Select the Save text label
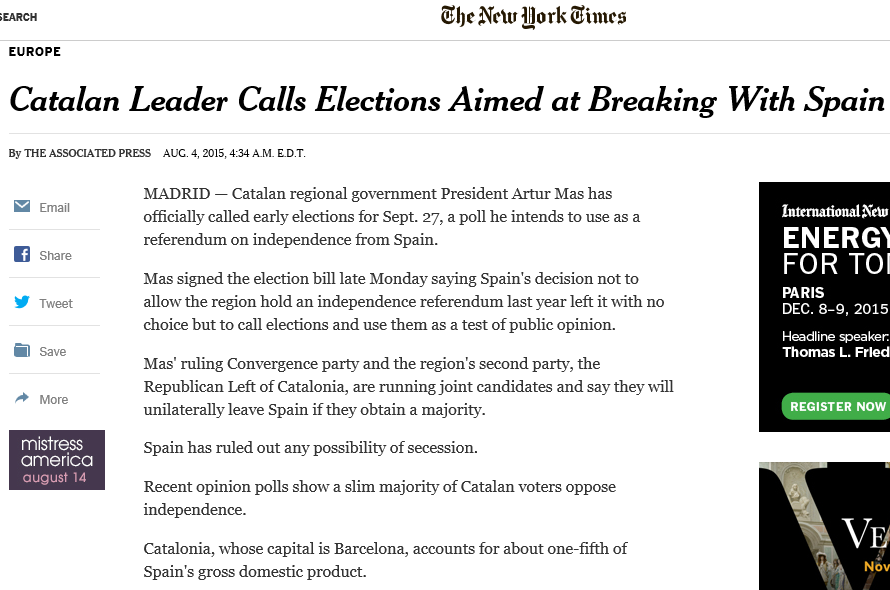Viewport: 890px width, 590px height. [x=53, y=352]
